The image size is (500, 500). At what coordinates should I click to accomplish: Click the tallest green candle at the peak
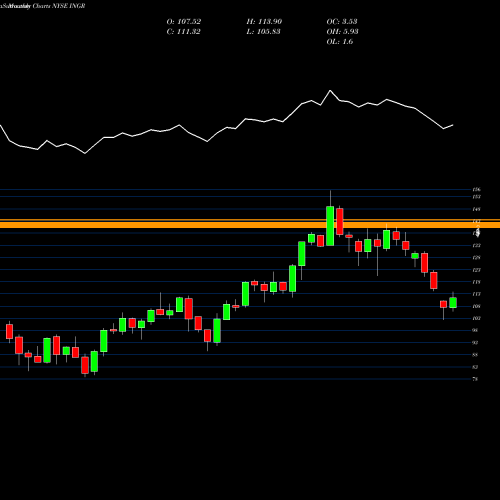[x=330, y=226]
